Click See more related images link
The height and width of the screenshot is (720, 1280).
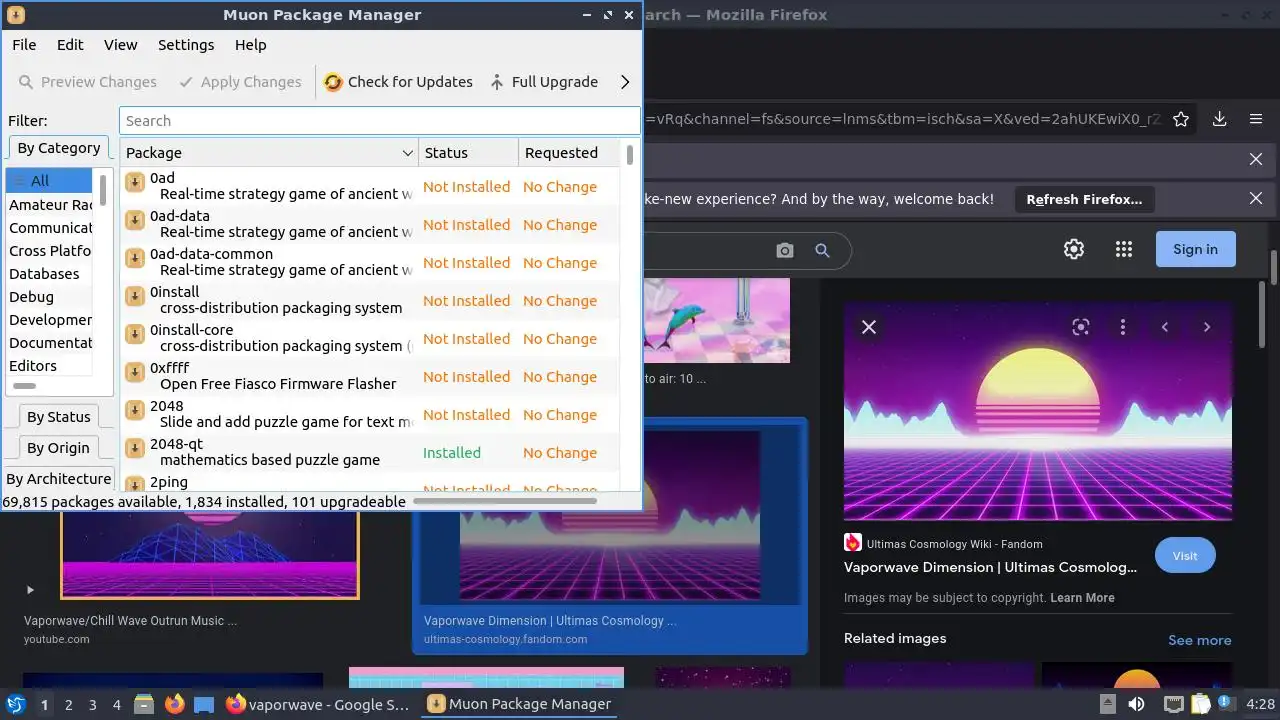pos(1199,640)
